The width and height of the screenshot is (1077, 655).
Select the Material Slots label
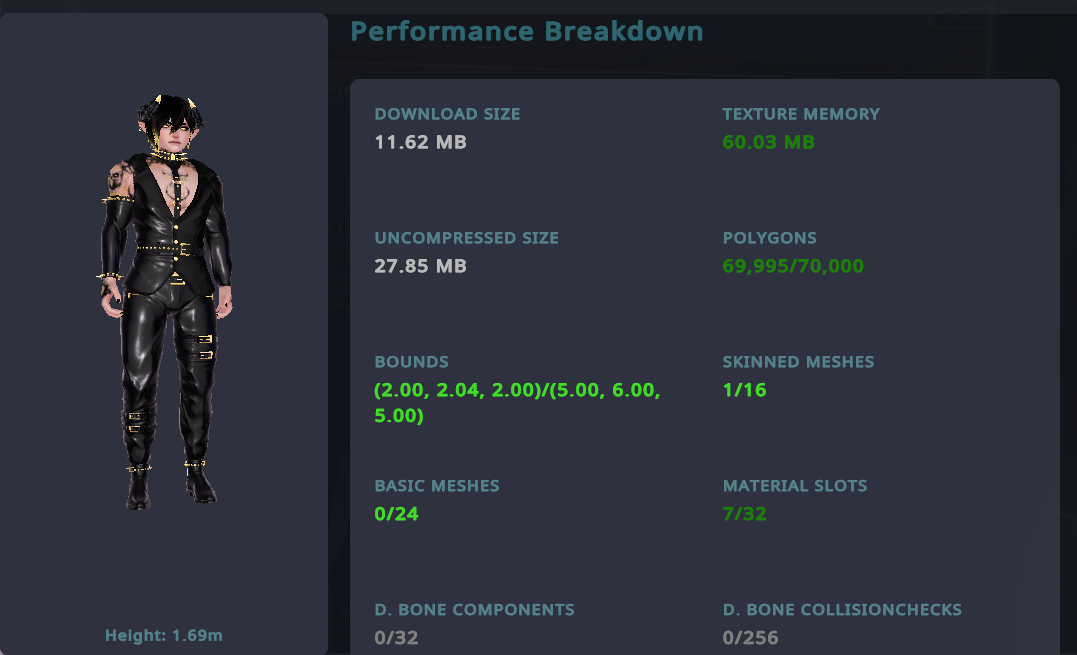pos(795,486)
